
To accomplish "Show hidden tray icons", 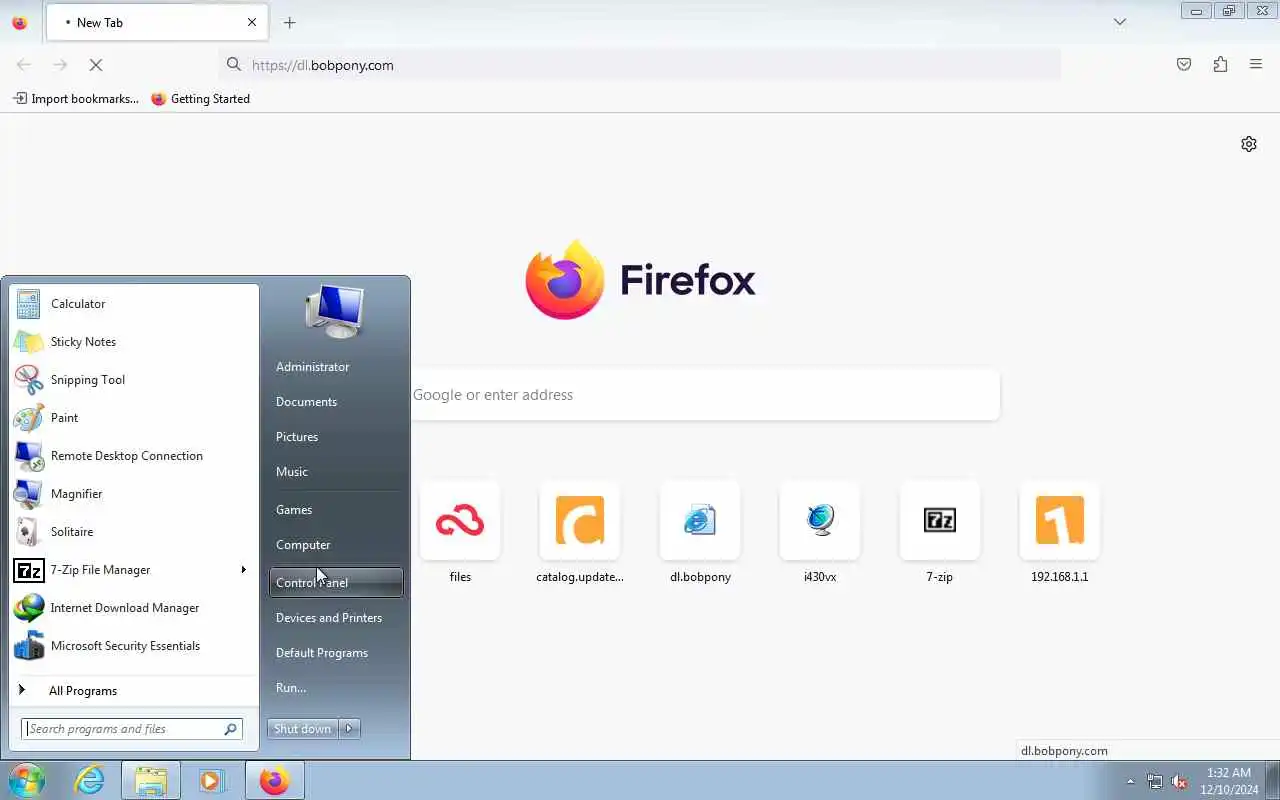I will (x=1131, y=782).
